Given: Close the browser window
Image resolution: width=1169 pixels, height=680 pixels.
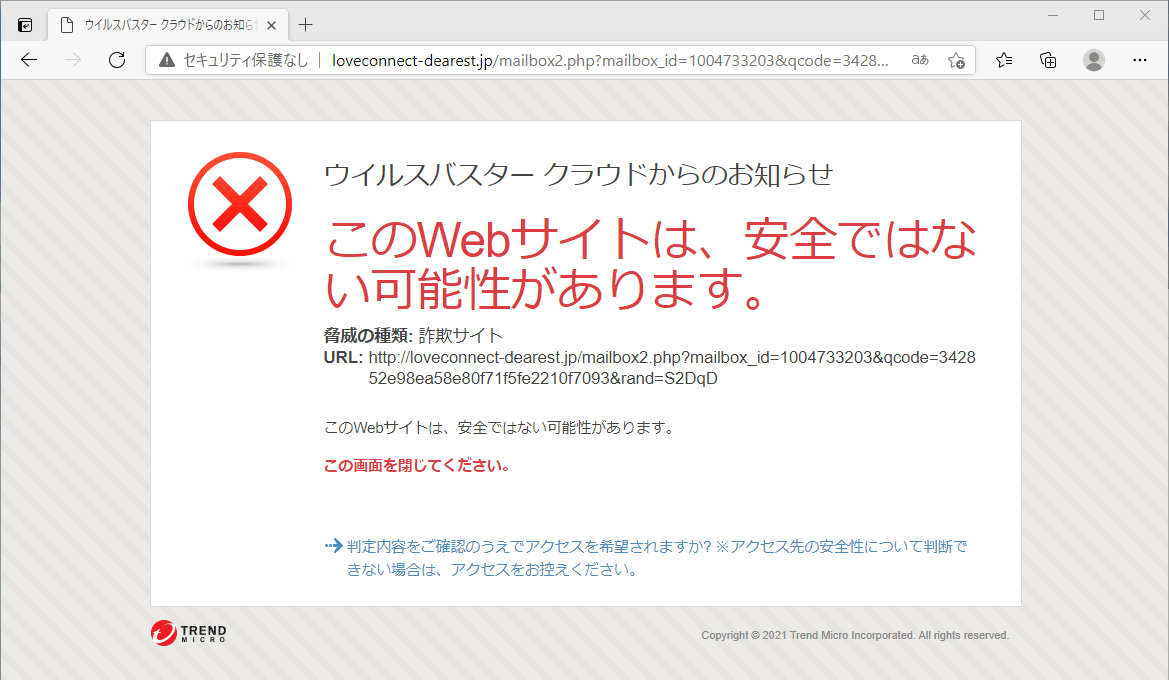Looking at the screenshot, I should click(1145, 16).
